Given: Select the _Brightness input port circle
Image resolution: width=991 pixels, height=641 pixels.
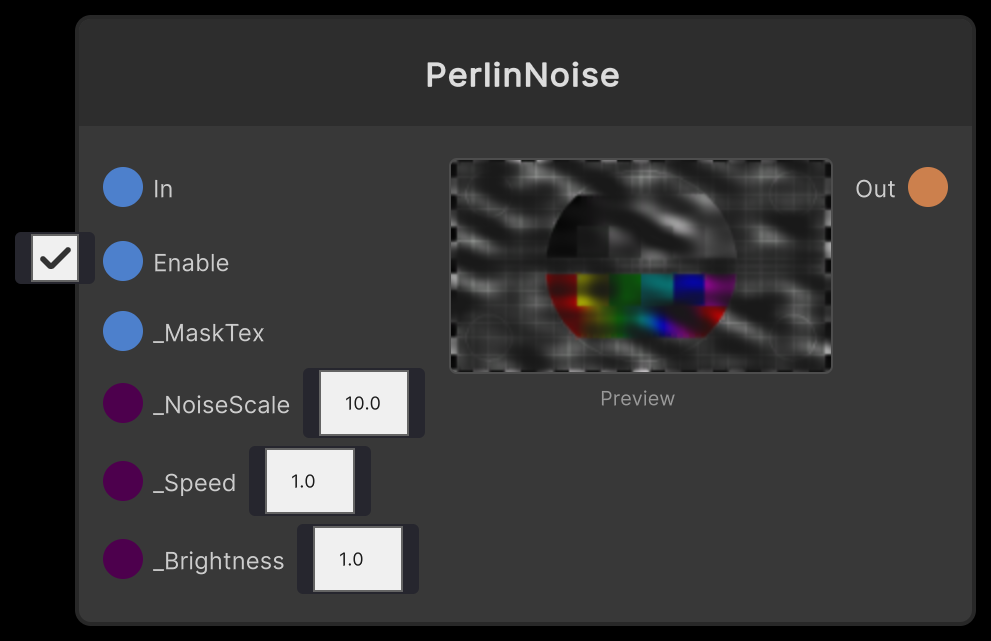Looking at the screenshot, I should pyautogui.click(x=122, y=559).
